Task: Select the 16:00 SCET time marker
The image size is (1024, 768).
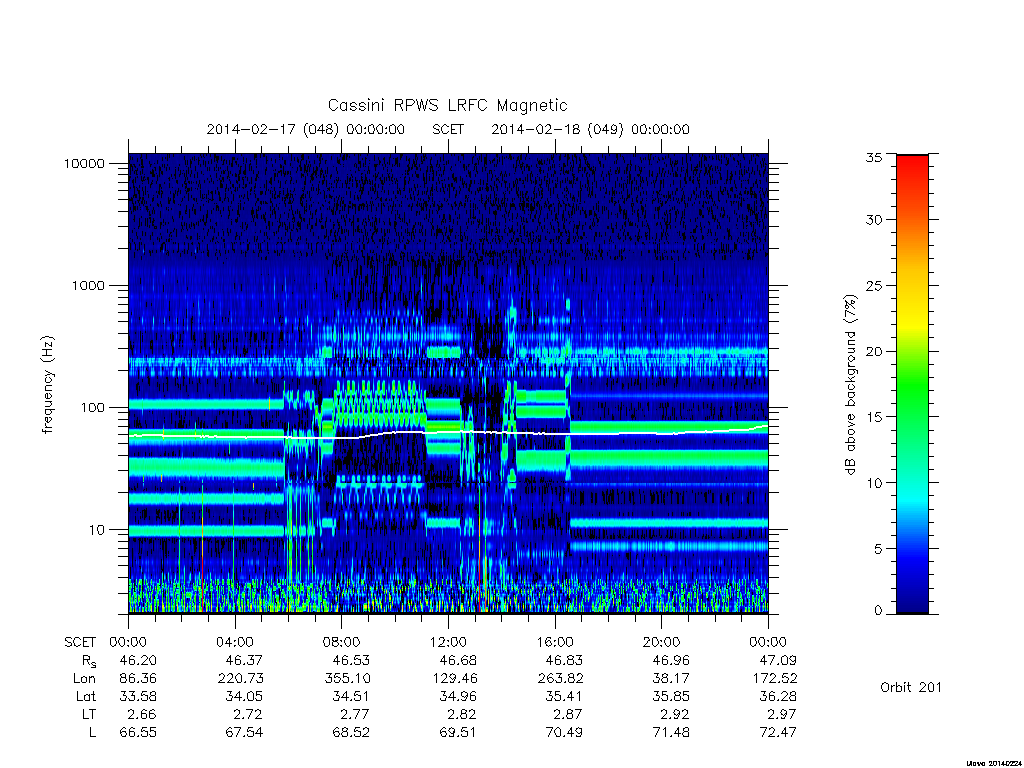Action: 554,642
